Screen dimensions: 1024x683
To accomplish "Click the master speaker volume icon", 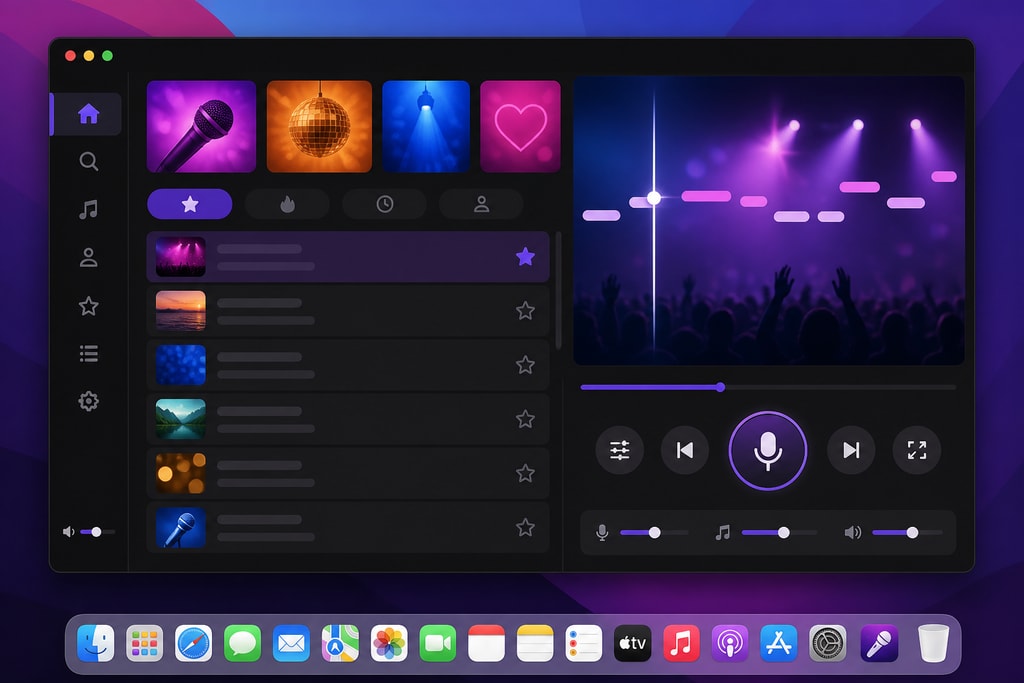I will (853, 533).
